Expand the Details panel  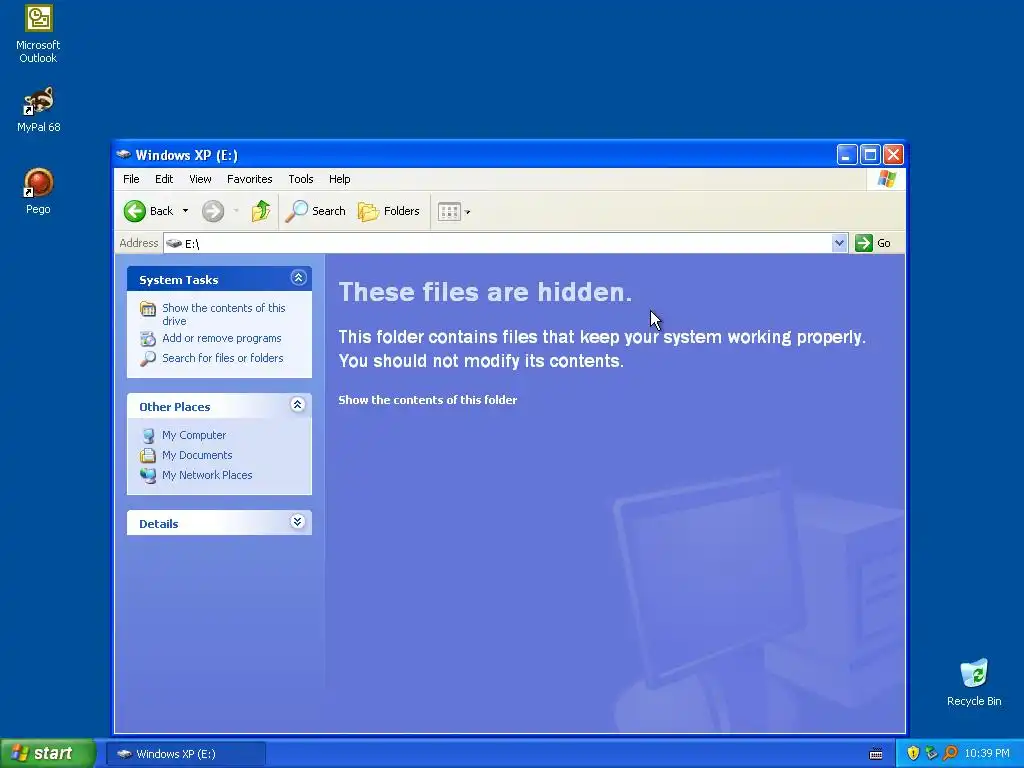[x=297, y=522]
